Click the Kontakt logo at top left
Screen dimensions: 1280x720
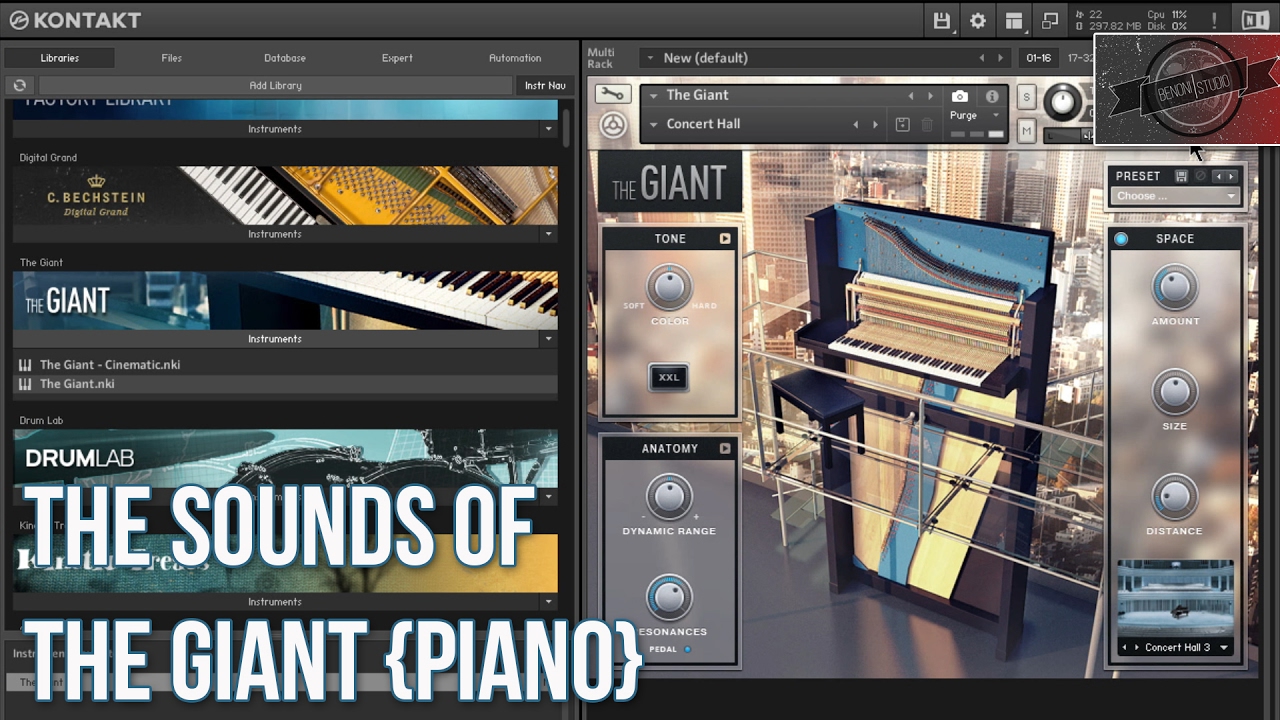pyautogui.click(x=75, y=20)
